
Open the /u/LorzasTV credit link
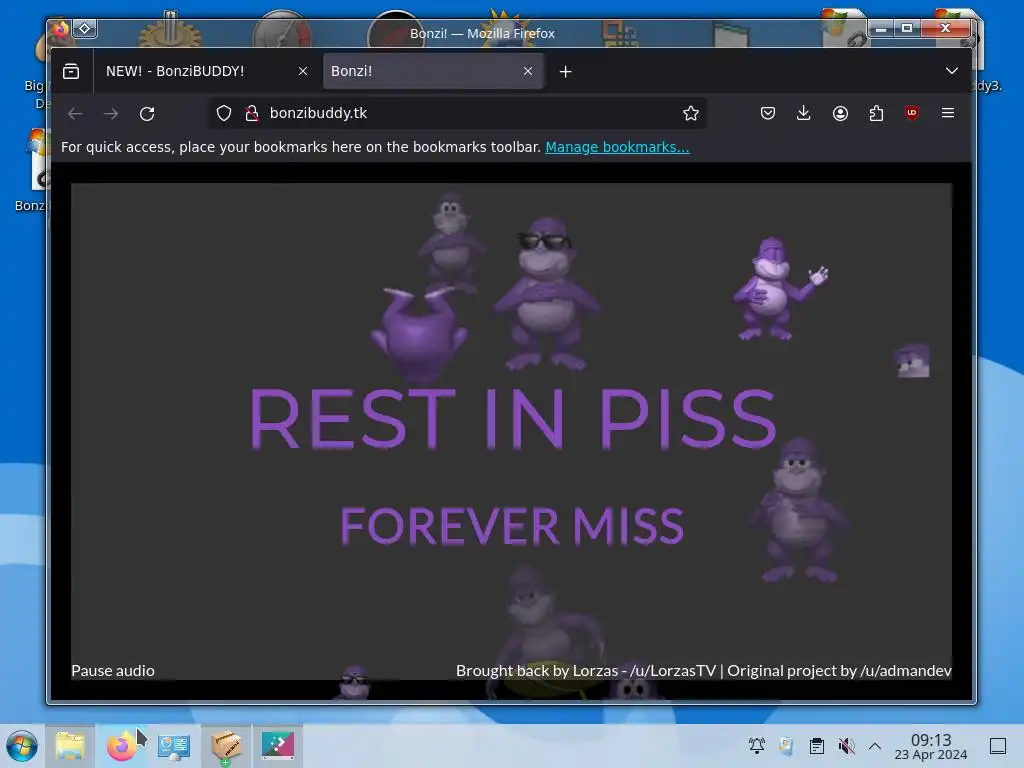(x=673, y=671)
